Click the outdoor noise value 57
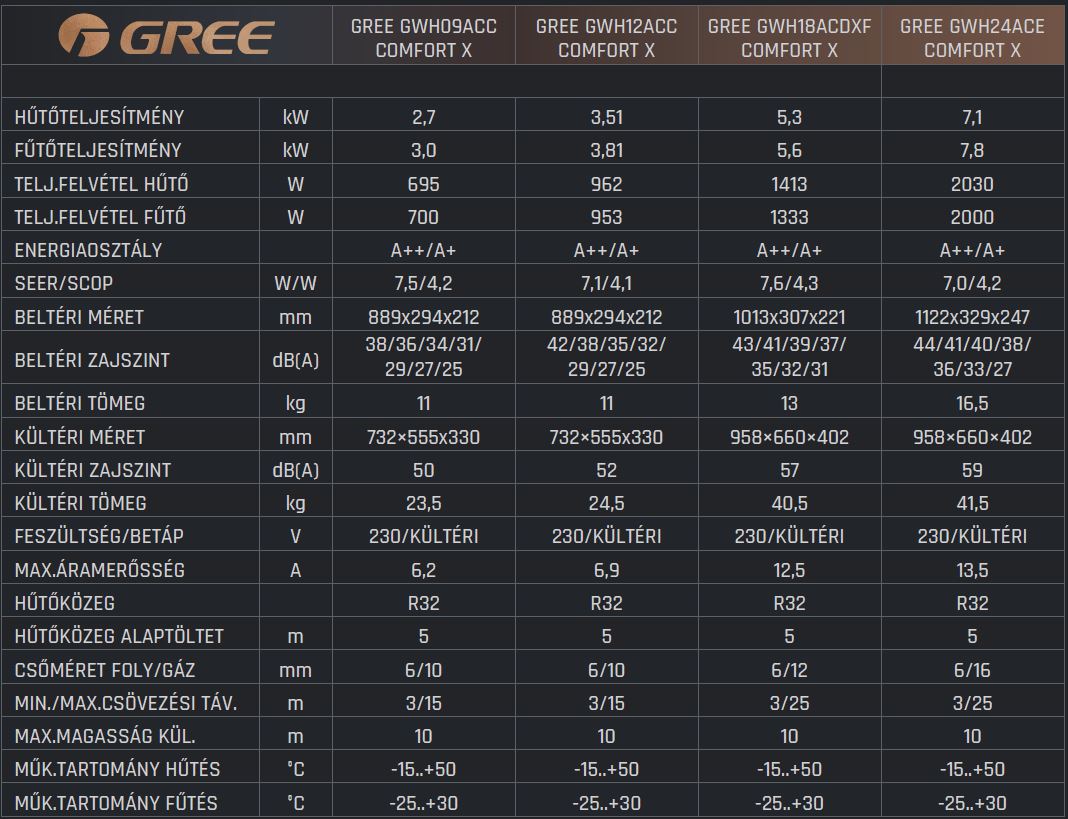The image size is (1068, 819). [789, 470]
